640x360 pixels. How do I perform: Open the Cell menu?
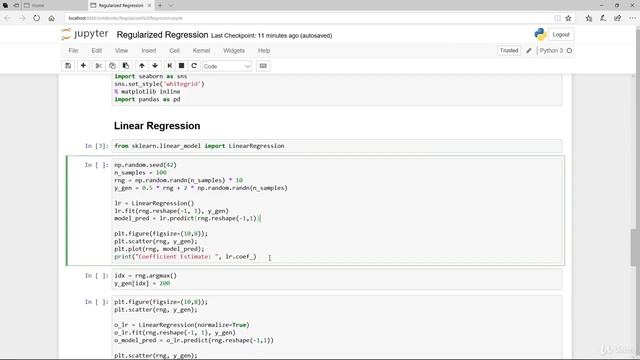click(174, 51)
